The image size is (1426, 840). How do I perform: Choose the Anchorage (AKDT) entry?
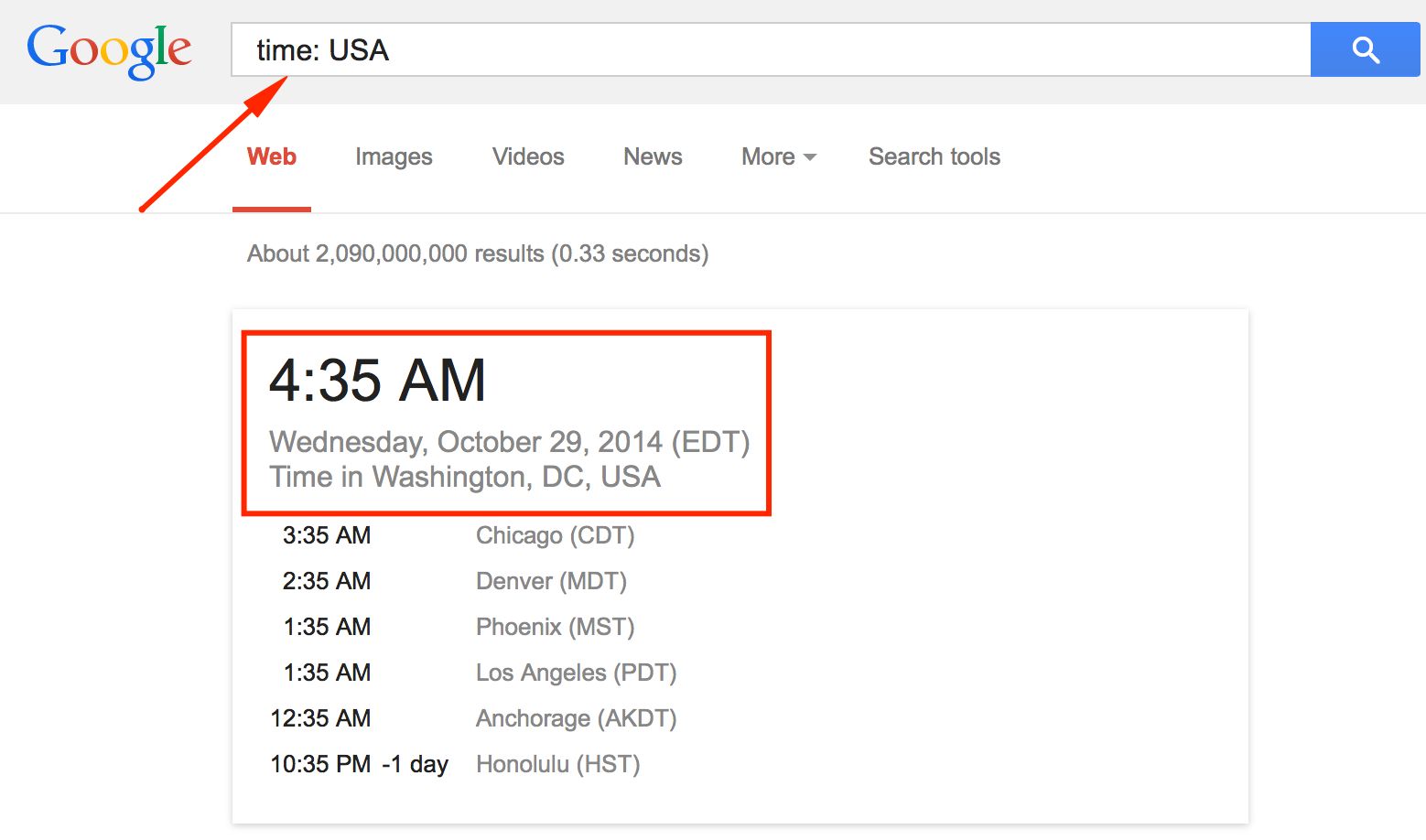pyautogui.click(x=576, y=718)
